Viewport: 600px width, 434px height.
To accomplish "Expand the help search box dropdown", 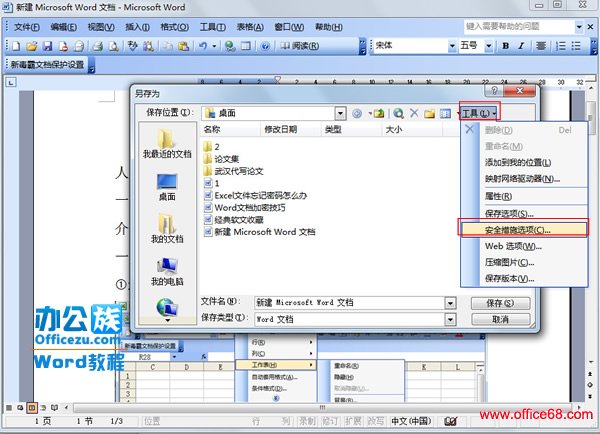I will point(579,27).
